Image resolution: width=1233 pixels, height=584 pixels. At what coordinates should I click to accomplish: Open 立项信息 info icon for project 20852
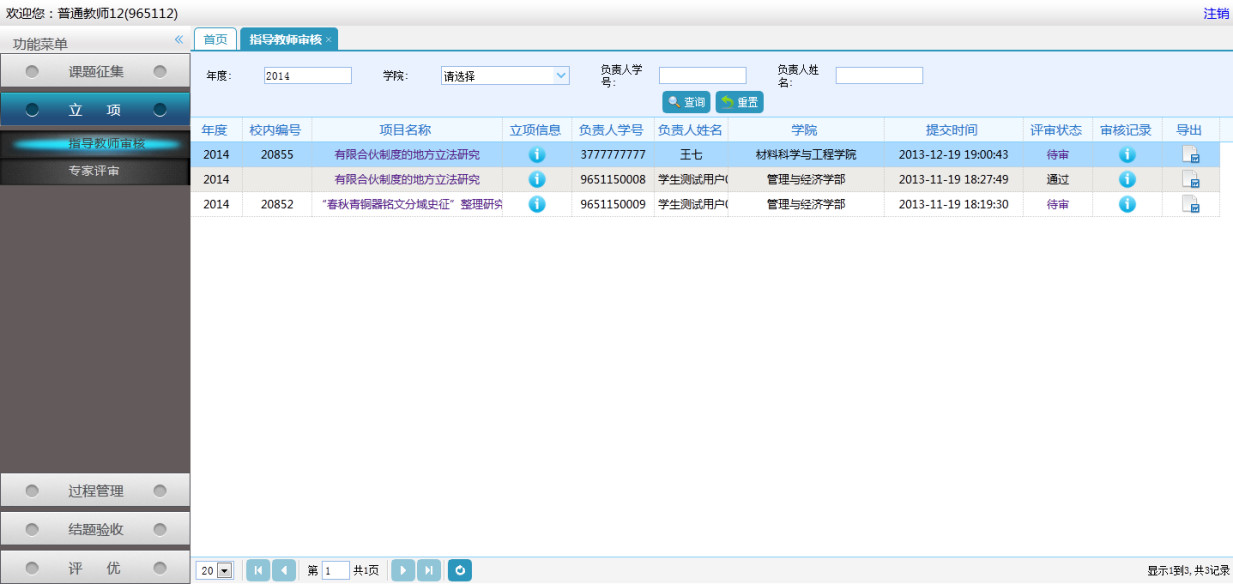click(x=537, y=204)
